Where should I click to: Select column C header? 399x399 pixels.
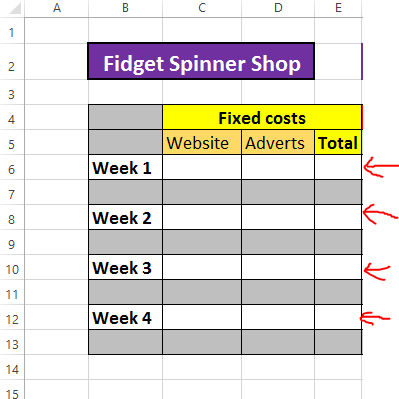pyautogui.click(x=202, y=8)
